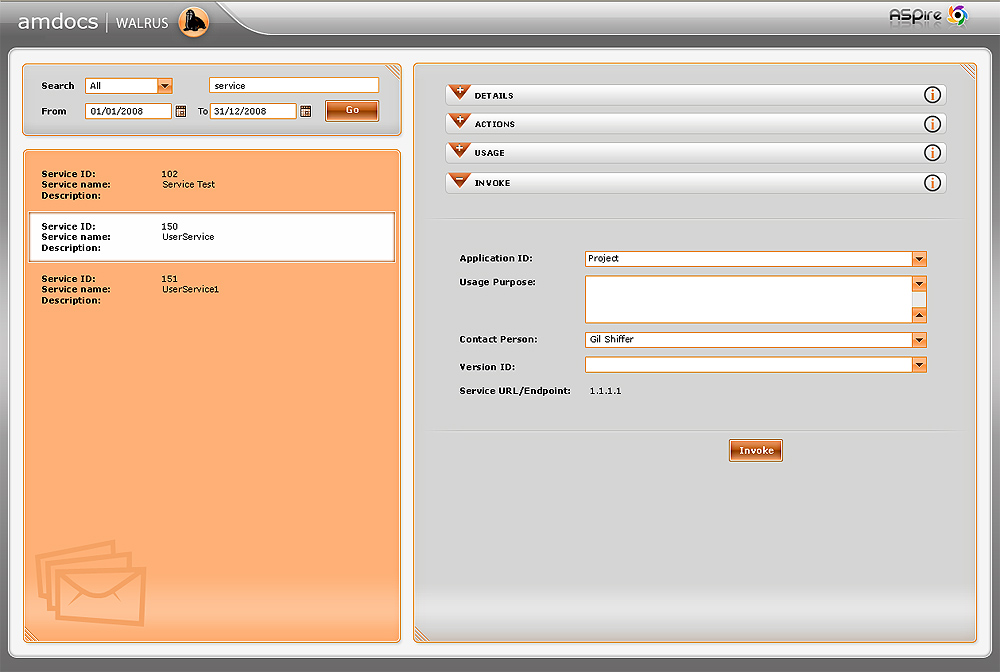Expand the Usage section
The height and width of the screenshot is (672, 1000).
(460, 151)
